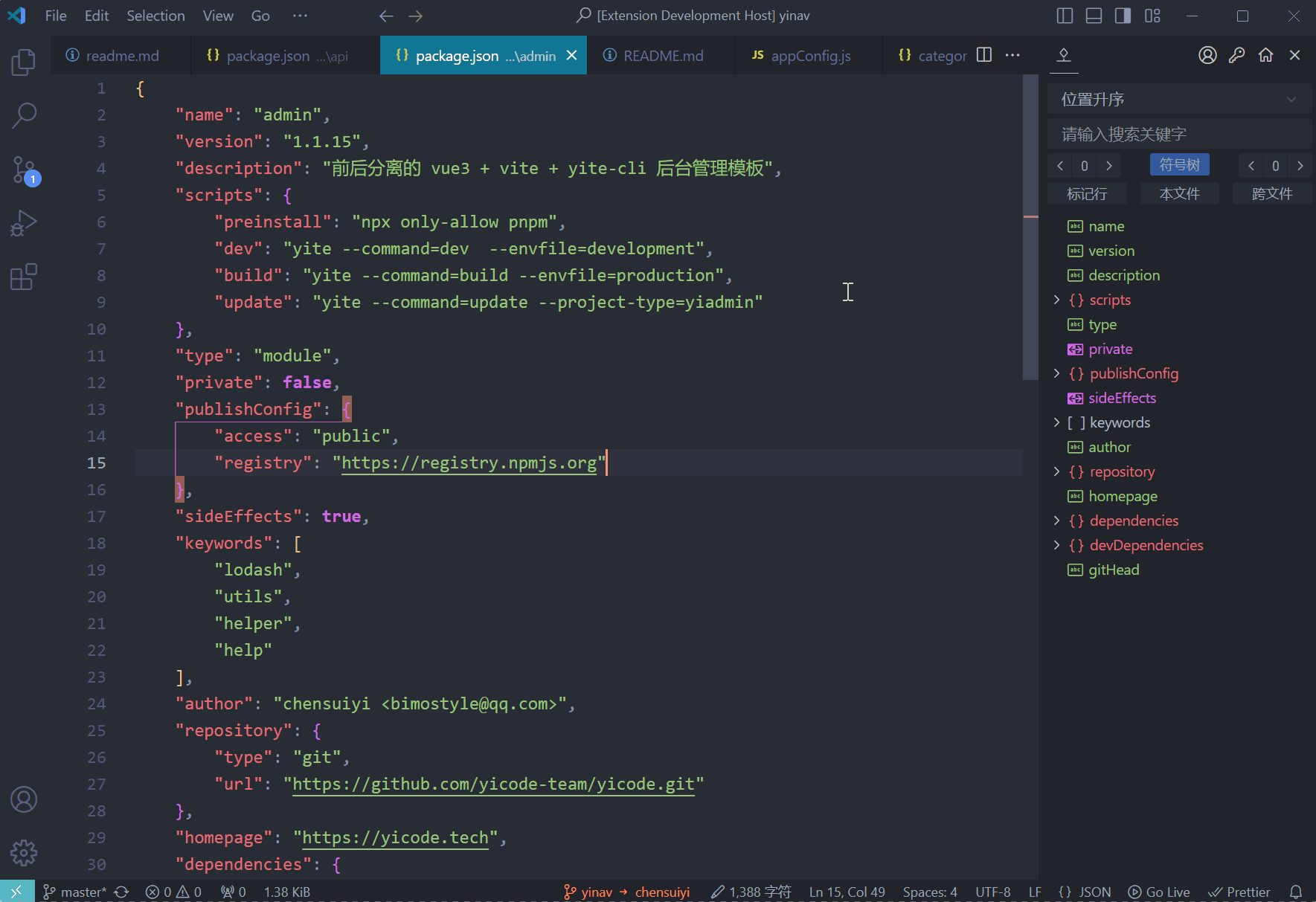Open editor more actions ellipsis
This screenshot has width=1316, height=902.
click(x=1012, y=55)
